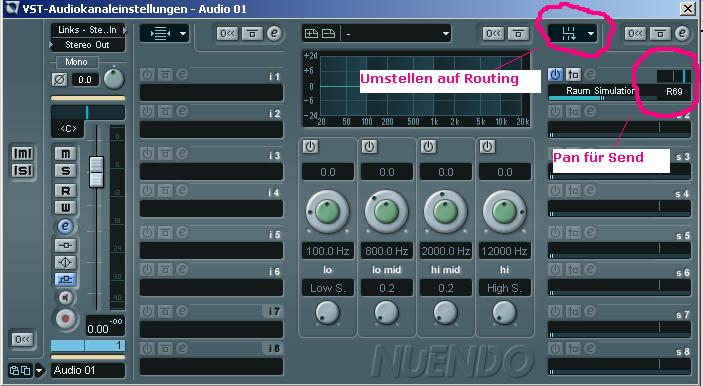Enable the lo mid EQ band power
This screenshot has width=703, height=386.
(x=369, y=147)
